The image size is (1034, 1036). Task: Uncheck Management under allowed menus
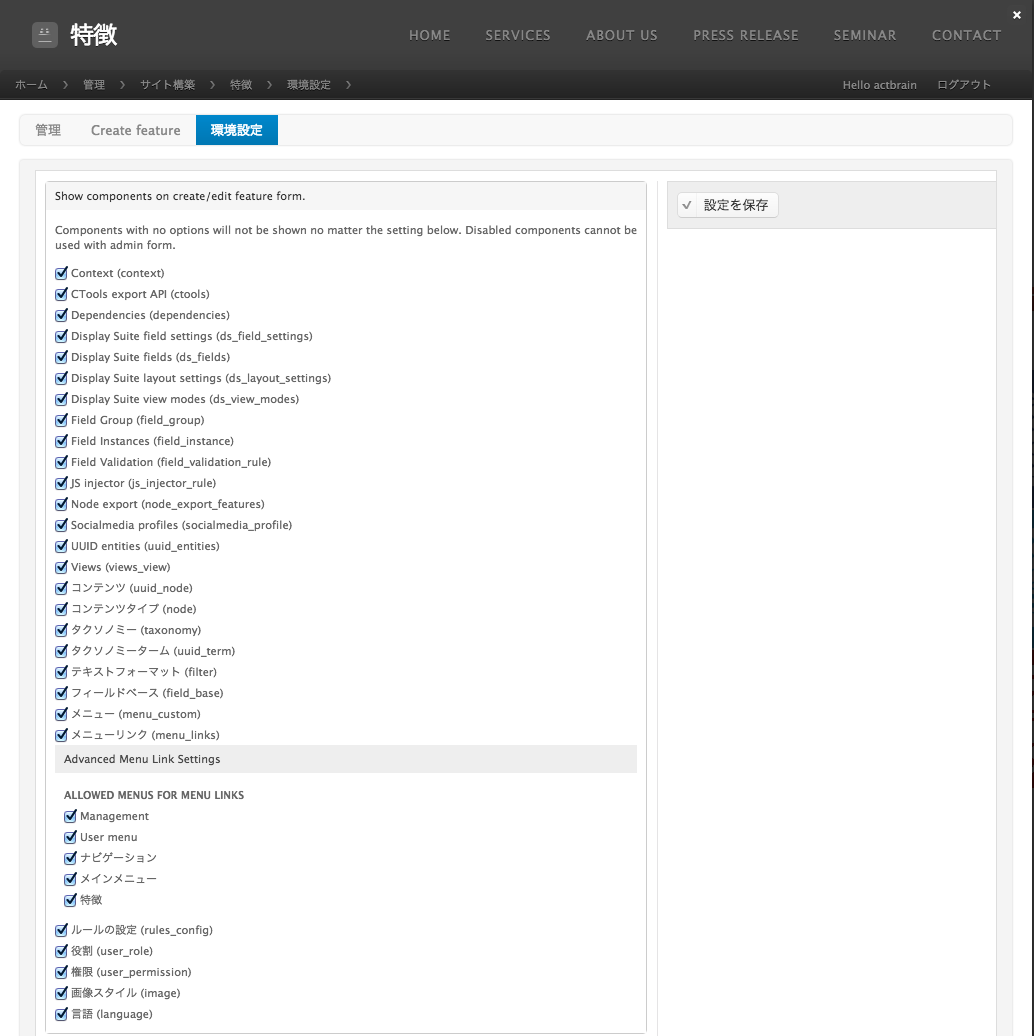71,816
